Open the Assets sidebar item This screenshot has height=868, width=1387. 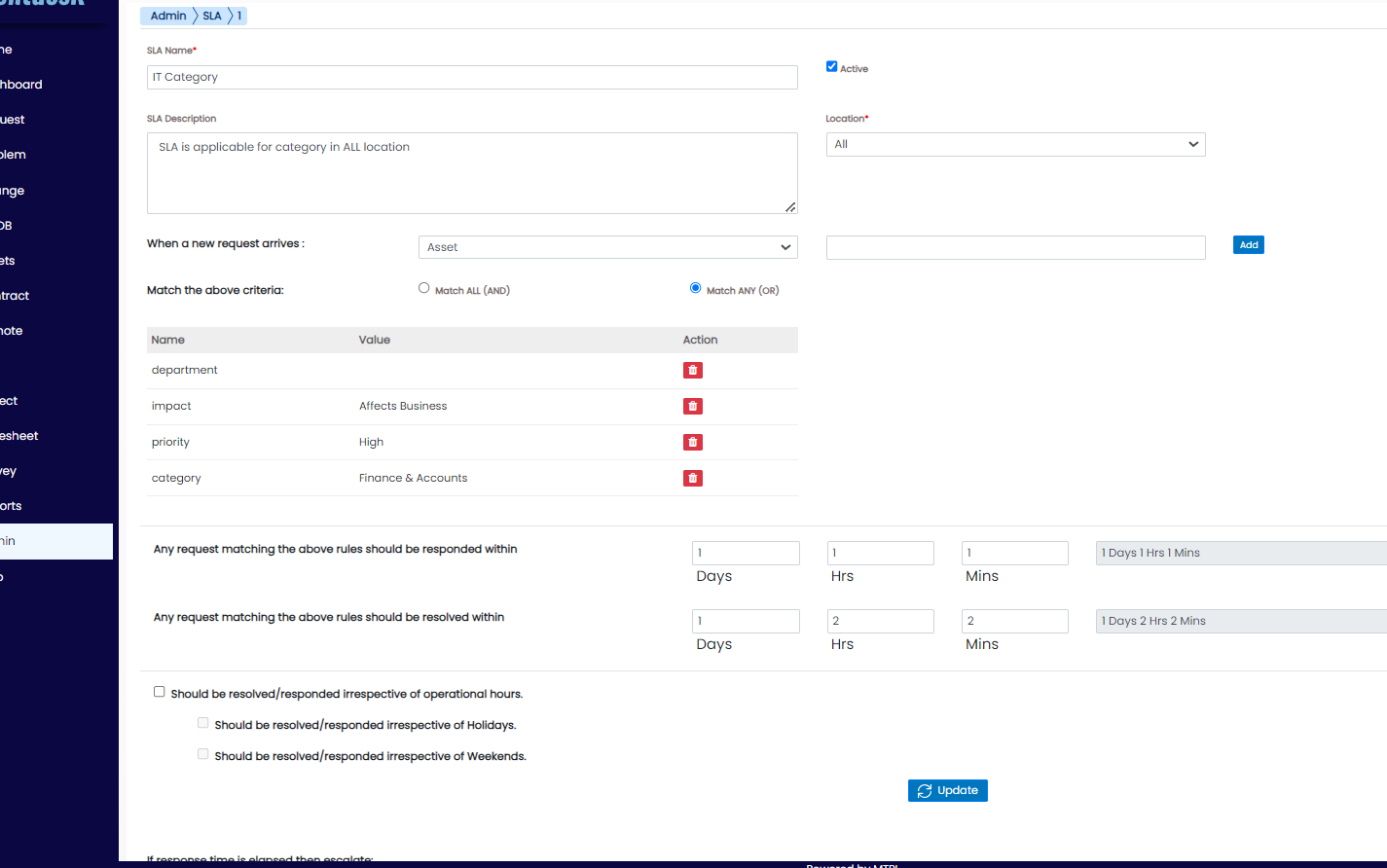point(56,261)
